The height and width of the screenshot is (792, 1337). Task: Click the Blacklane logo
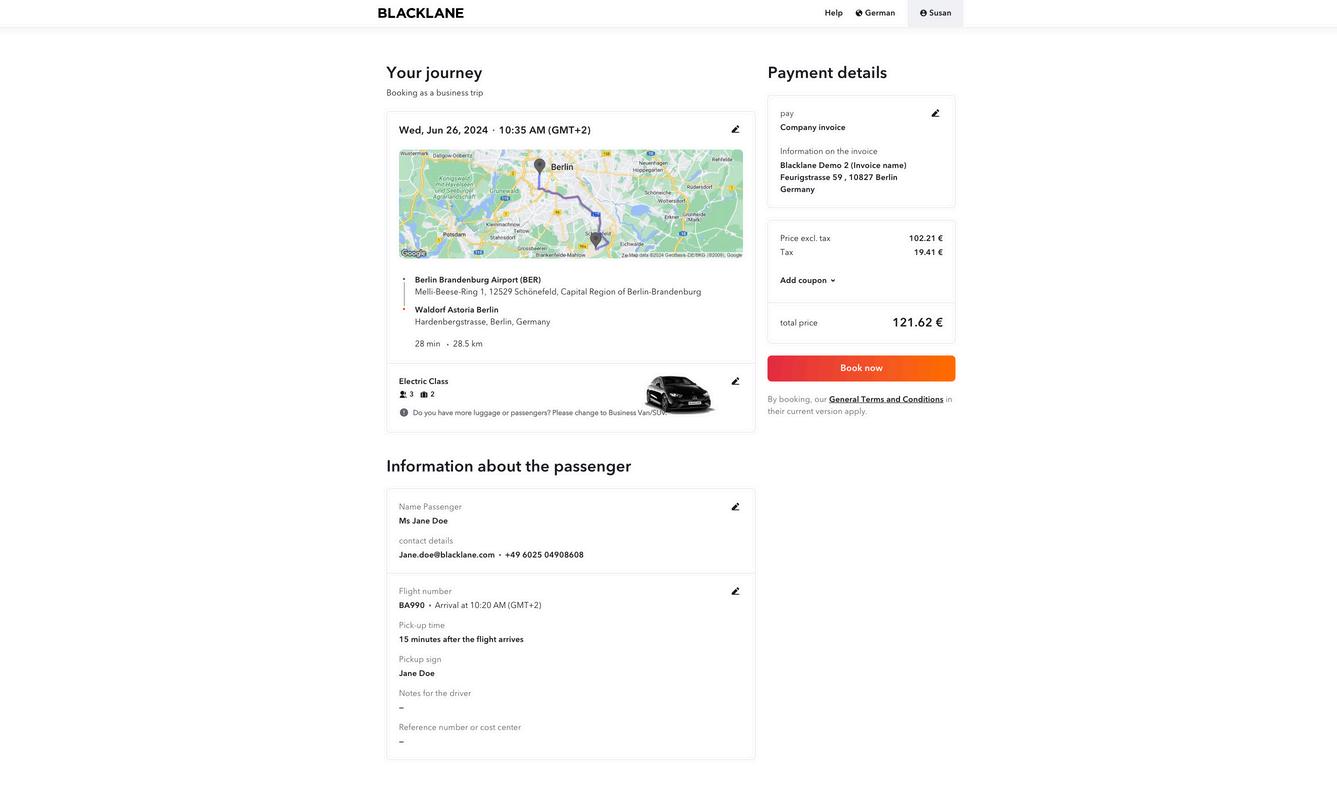pos(421,13)
